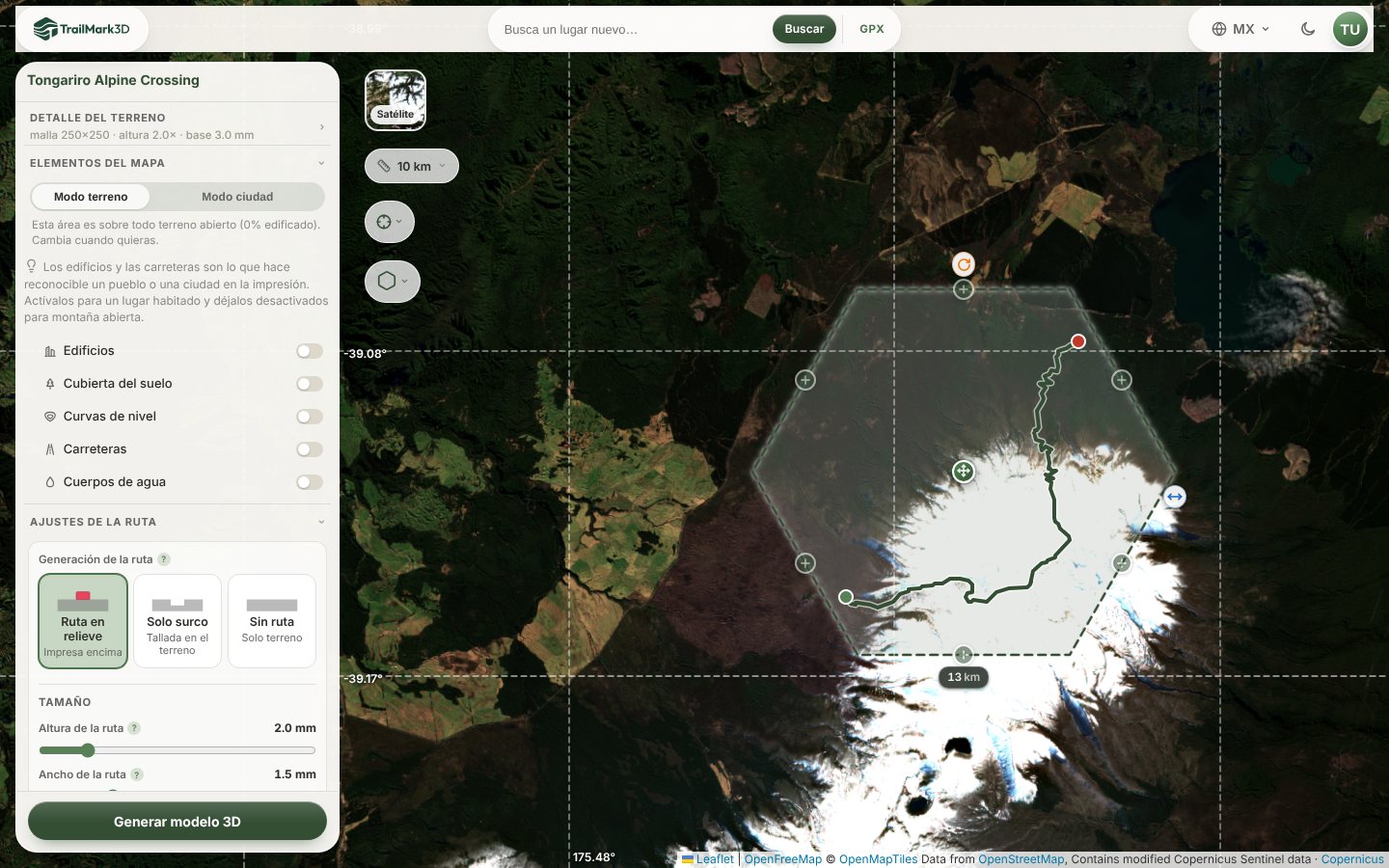Click the place search input field

coord(632,29)
